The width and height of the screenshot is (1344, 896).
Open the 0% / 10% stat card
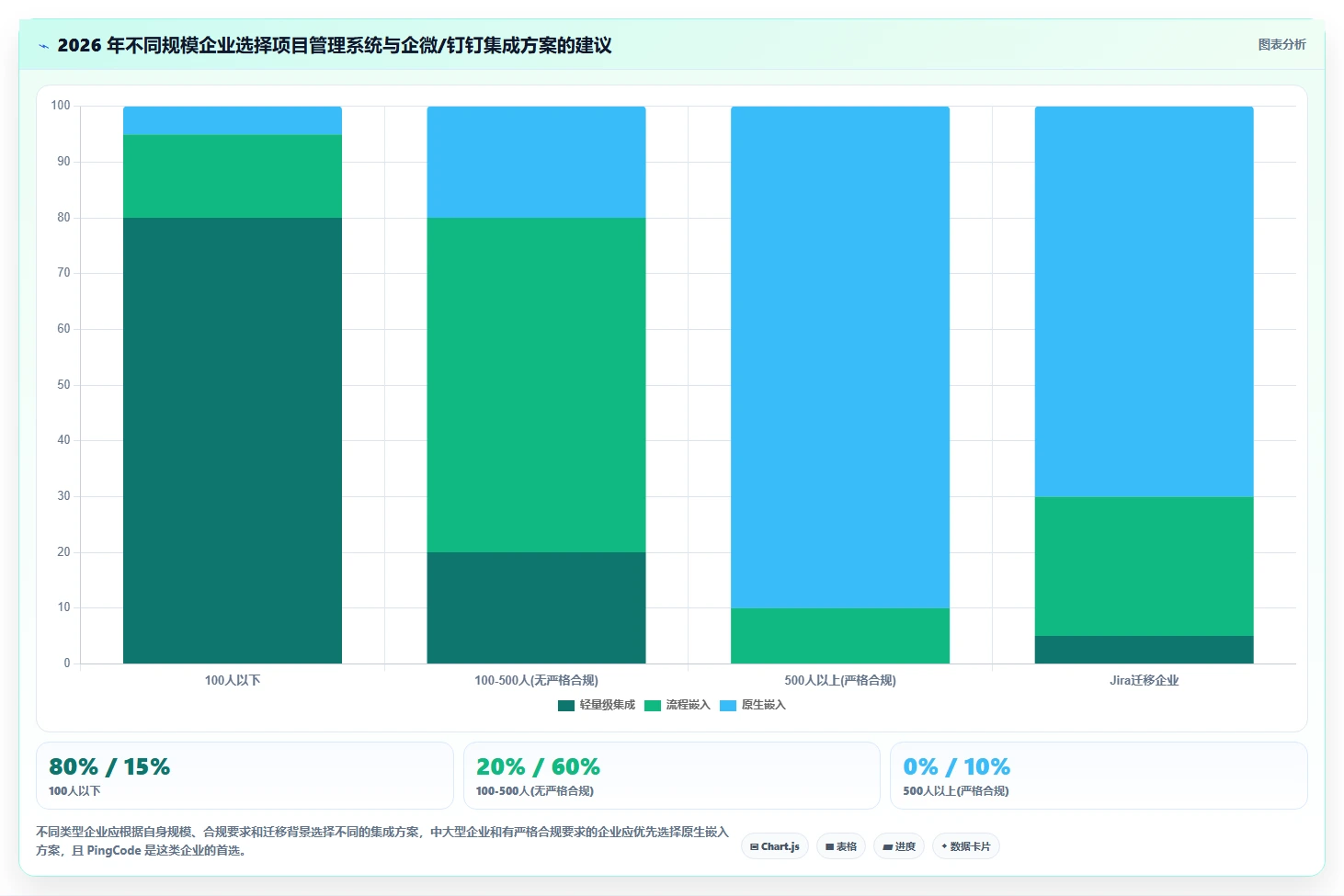pyautogui.click(x=1099, y=776)
